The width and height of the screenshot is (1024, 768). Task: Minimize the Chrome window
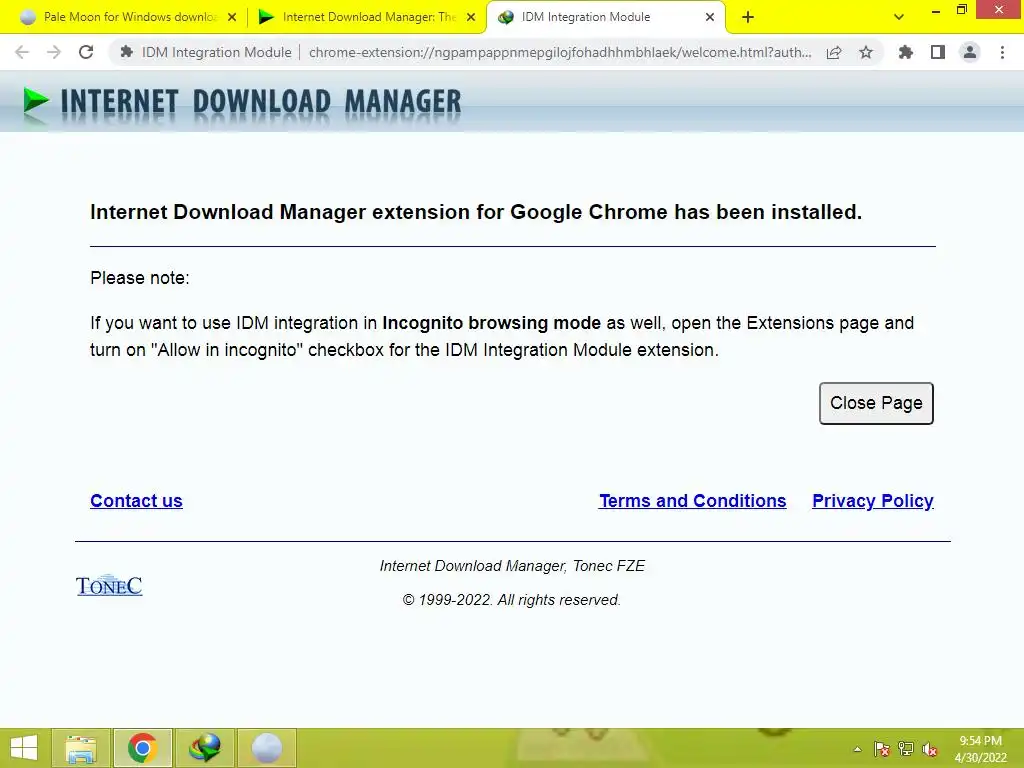pyautogui.click(x=936, y=10)
